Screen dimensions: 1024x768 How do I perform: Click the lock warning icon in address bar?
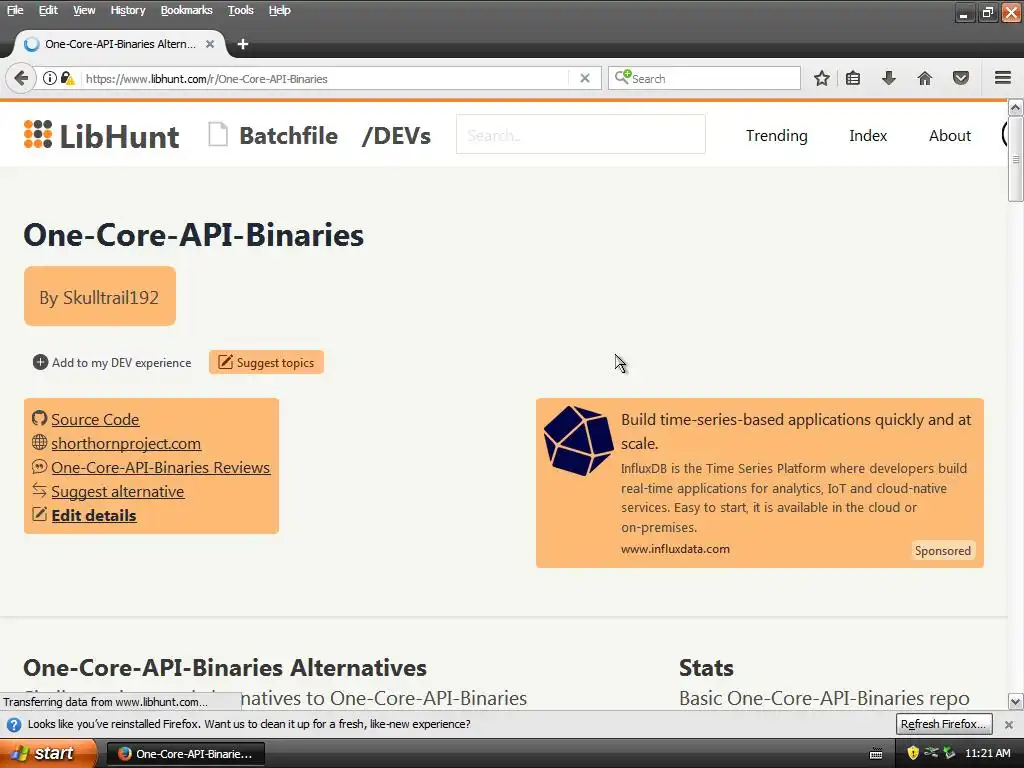click(x=67, y=78)
